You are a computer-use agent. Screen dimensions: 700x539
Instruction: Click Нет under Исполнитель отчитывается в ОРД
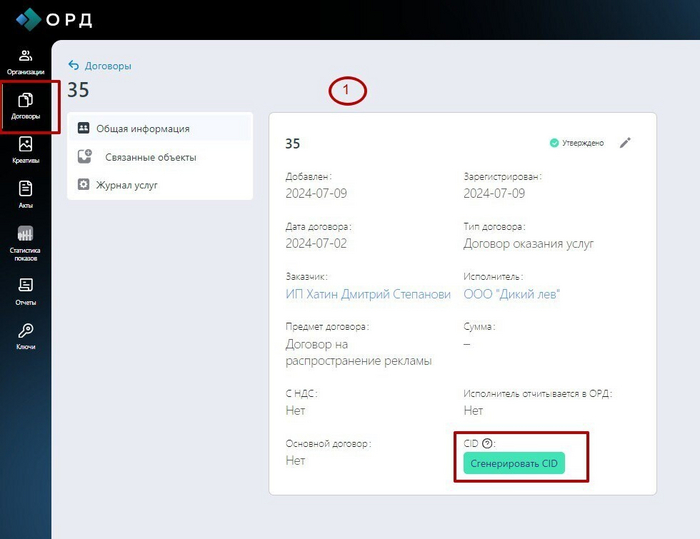tap(473, 410)
